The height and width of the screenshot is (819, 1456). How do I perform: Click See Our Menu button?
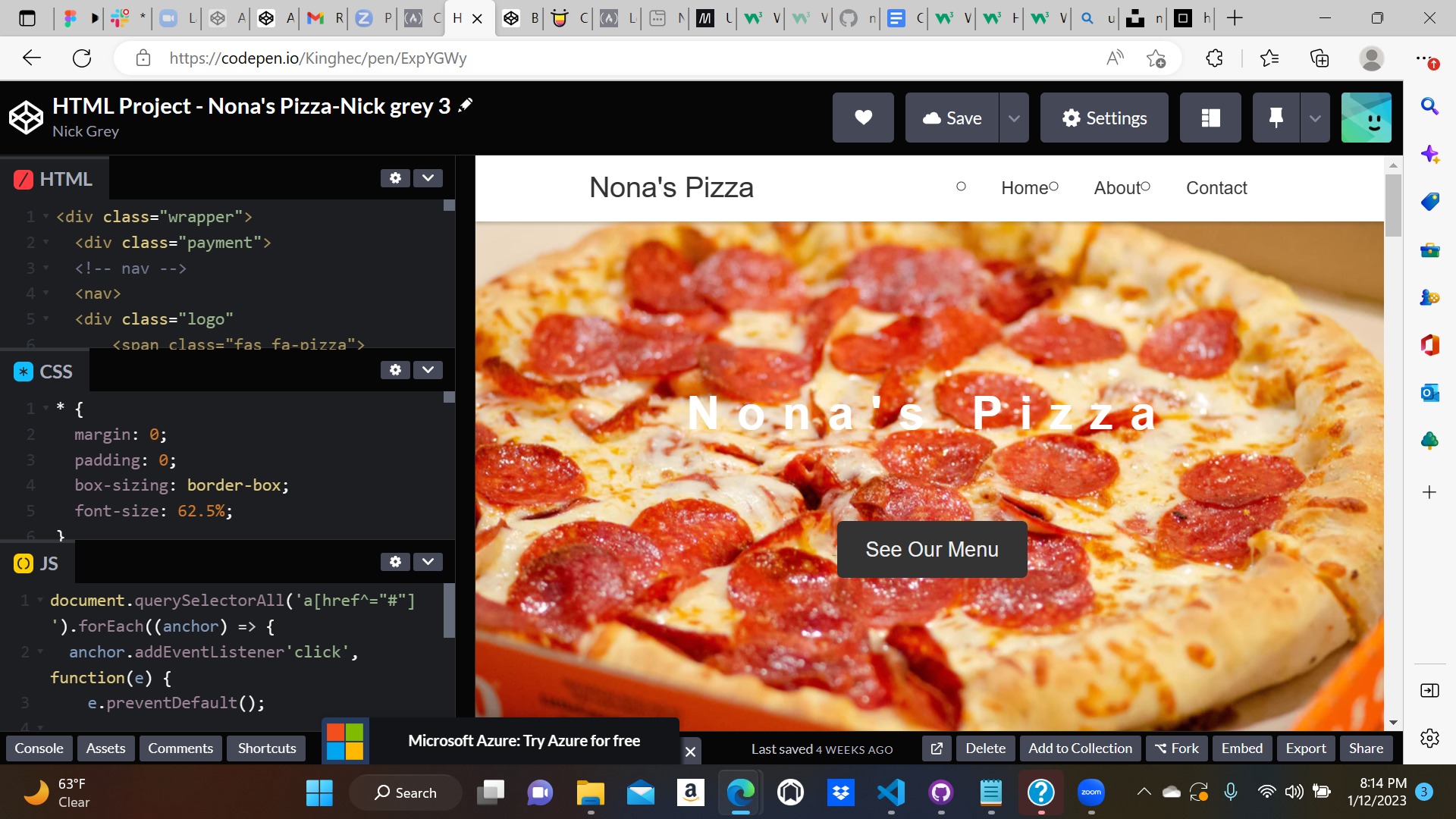932,549
